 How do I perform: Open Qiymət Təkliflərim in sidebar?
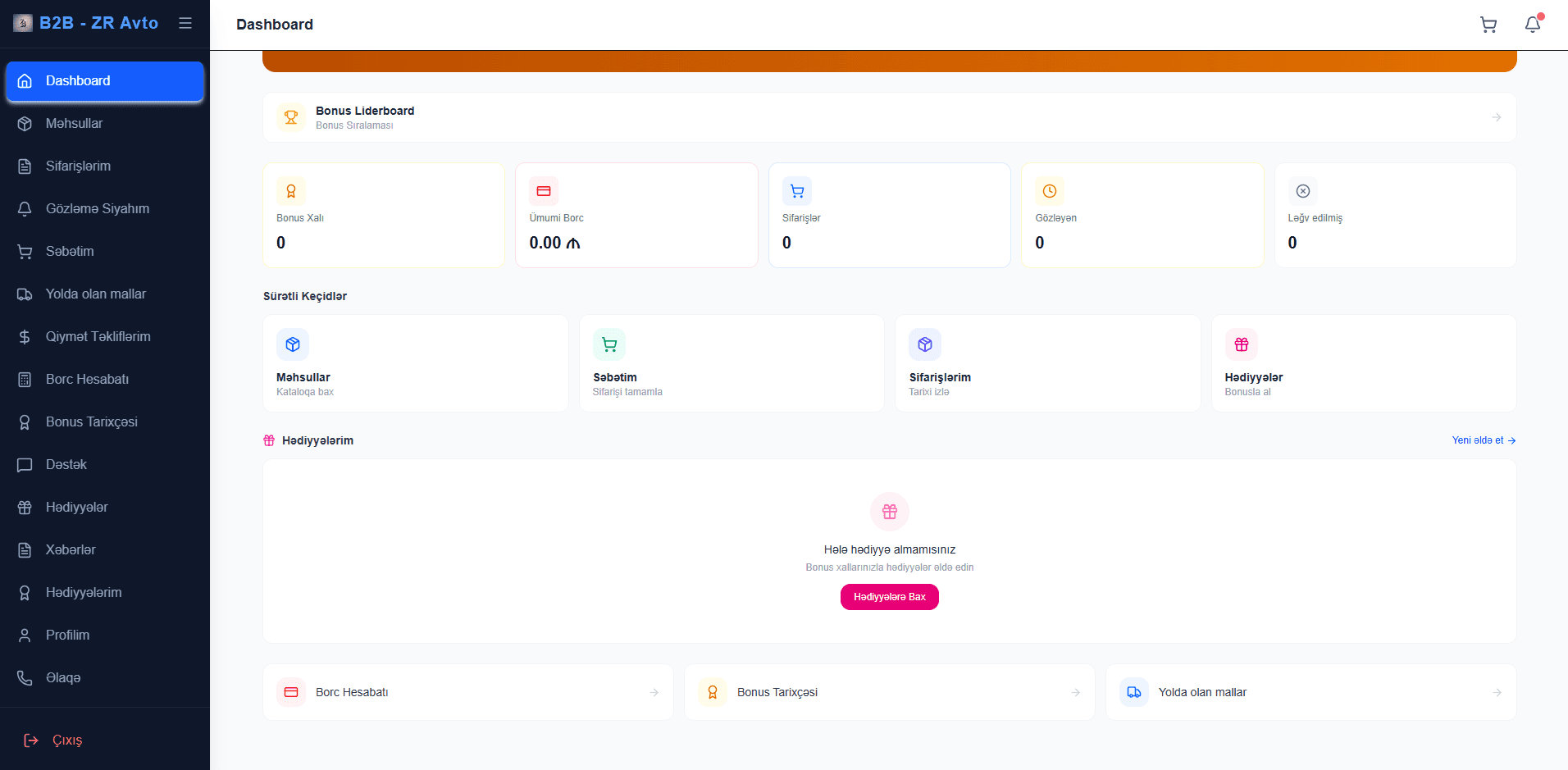click(x=105, y=337)
